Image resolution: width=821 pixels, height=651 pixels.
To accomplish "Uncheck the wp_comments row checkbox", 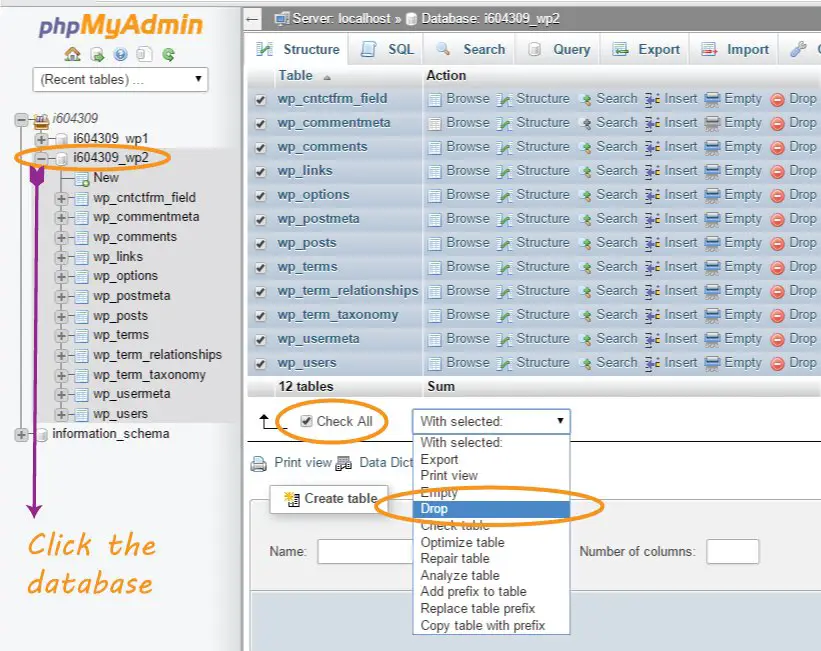I will tap(261, 148).
